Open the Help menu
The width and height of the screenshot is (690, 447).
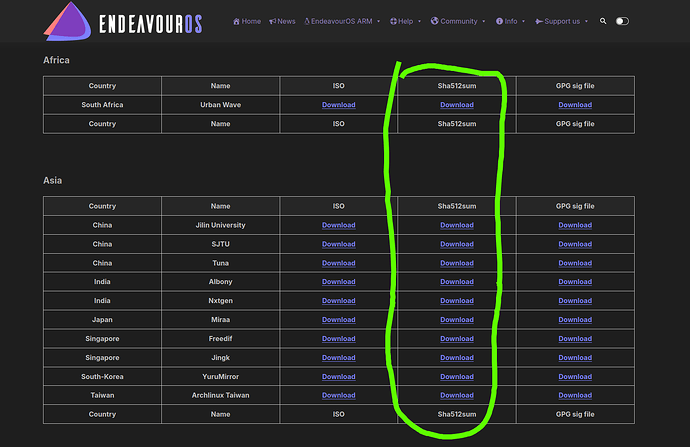point(401,21)
